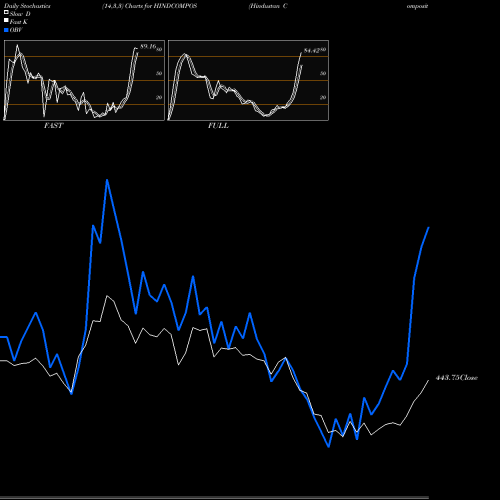Open the FAST stochastic chart thumbnail

[84, 80]
